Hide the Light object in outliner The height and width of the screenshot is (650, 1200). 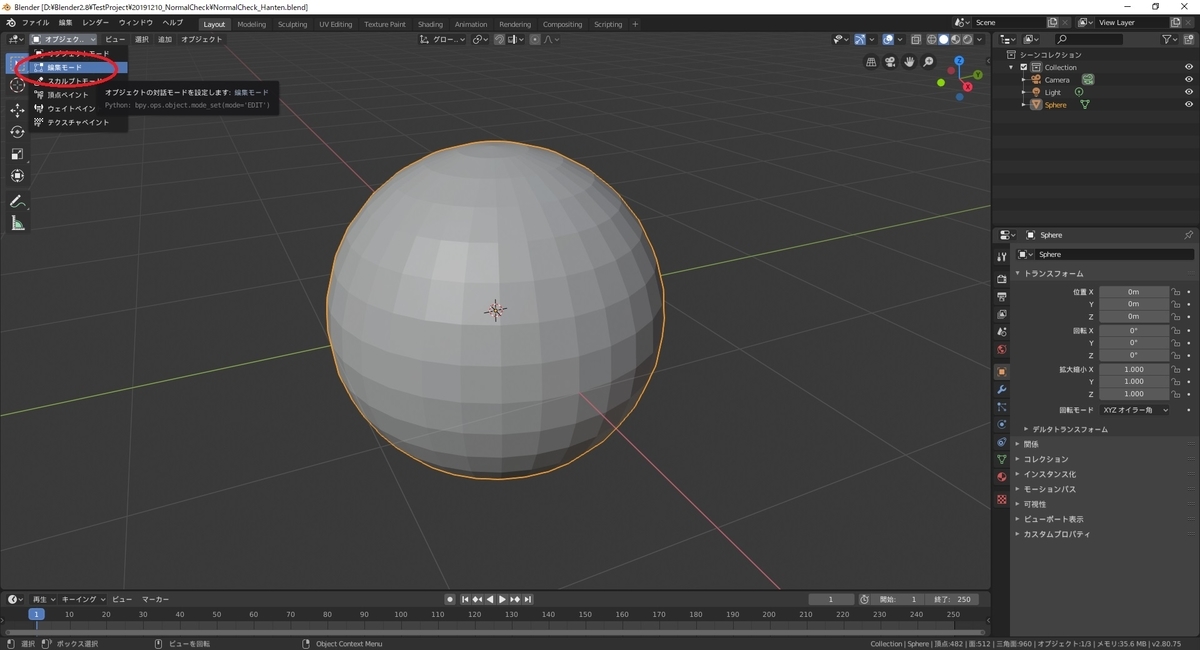(1189, 92)
